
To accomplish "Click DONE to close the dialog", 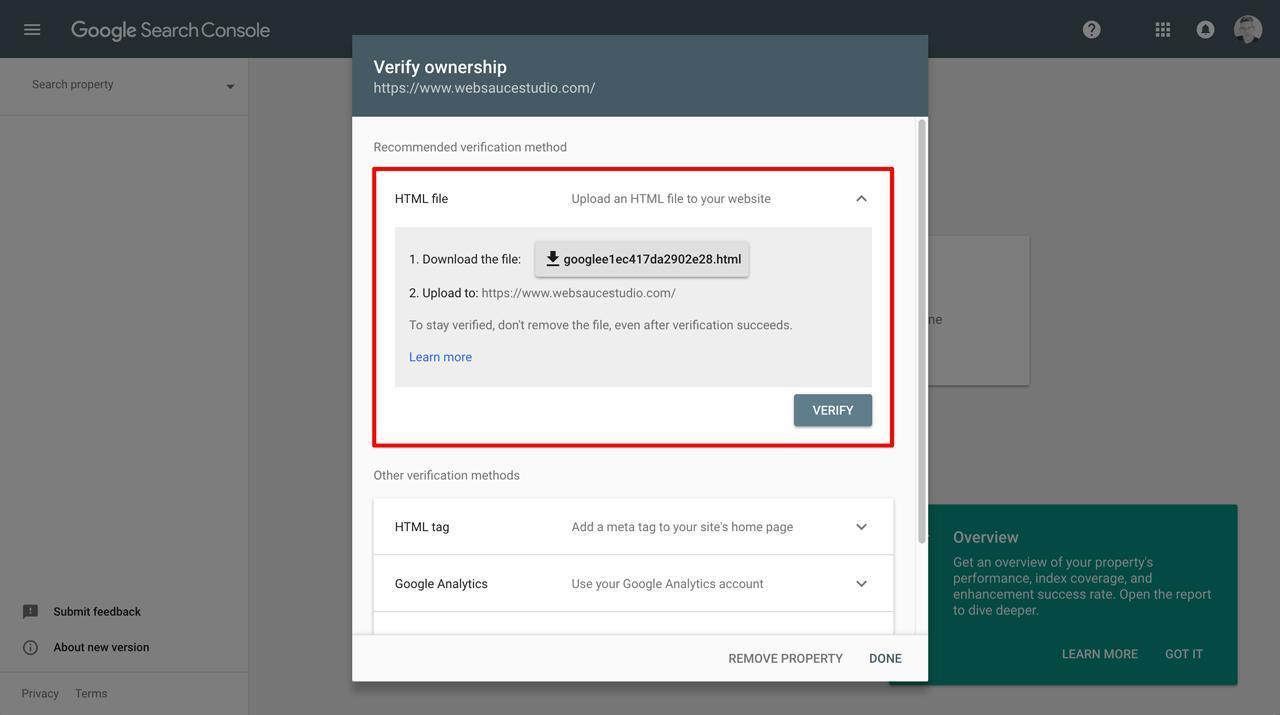I will click(x=885, y=658).
